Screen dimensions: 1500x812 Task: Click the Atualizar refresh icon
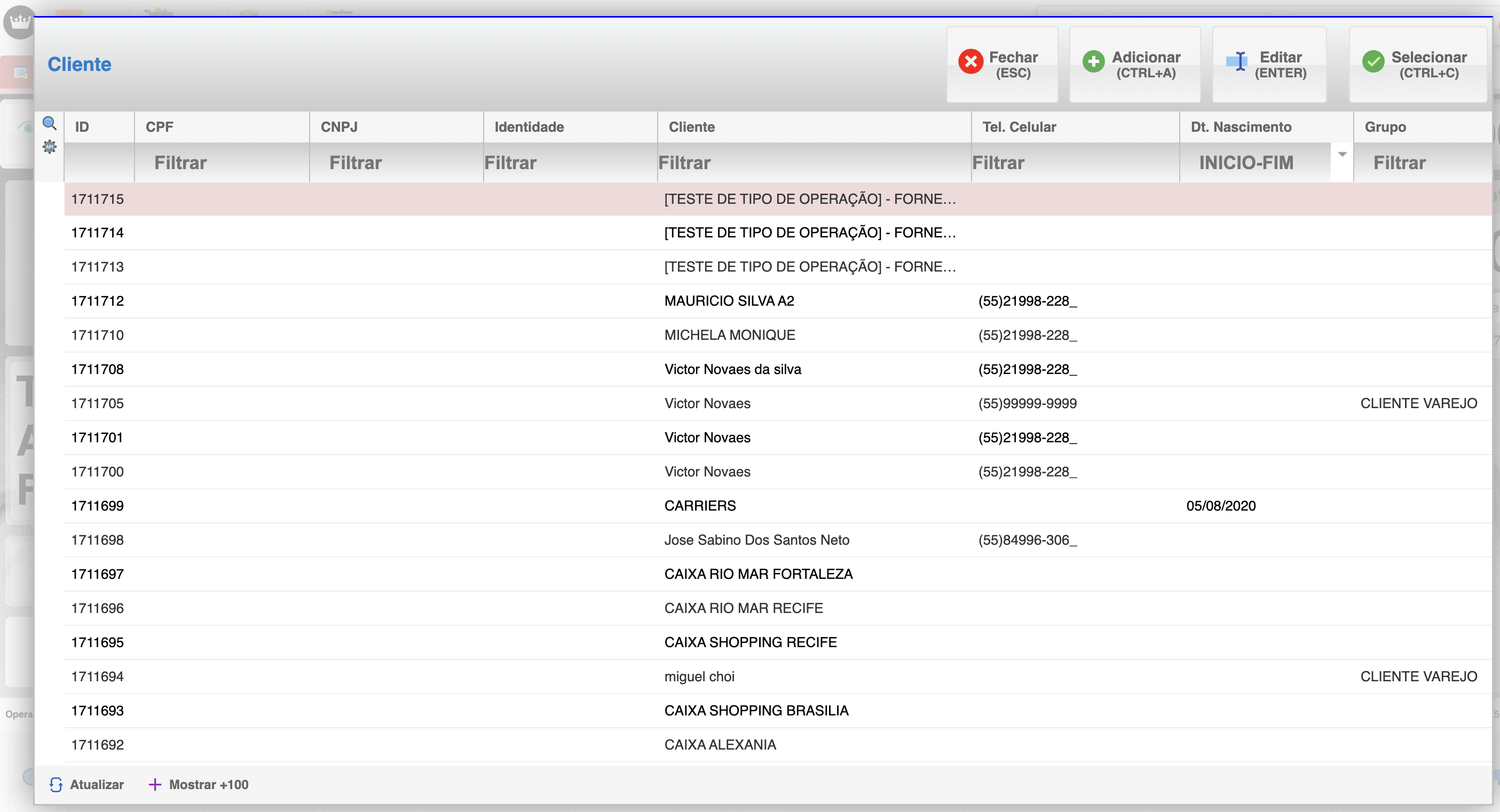click(56, 785)
